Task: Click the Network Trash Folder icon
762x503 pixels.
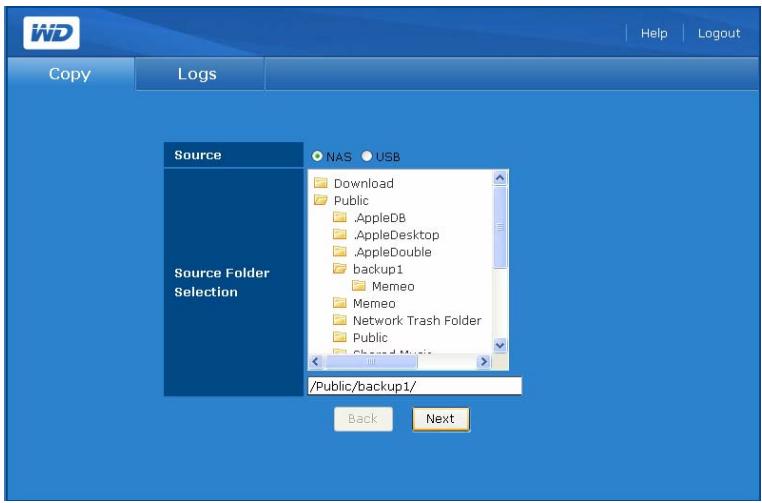Action: 340,320
